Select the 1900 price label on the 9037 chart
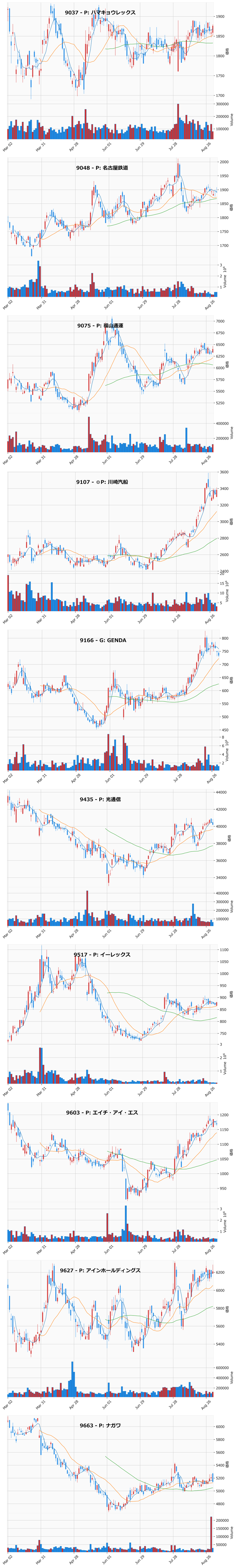This screenshot has height=1568, width=236. coord(221,16)
